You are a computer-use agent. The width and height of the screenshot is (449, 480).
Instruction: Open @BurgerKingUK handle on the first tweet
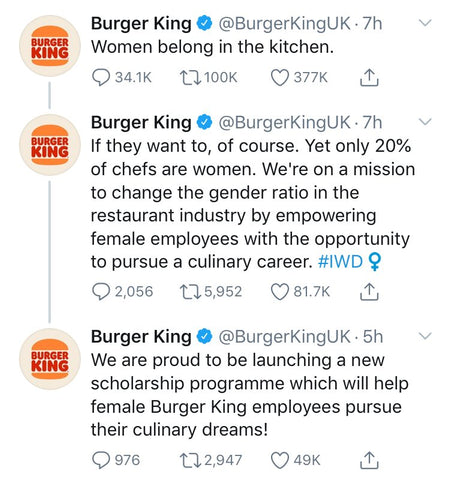(x=284, y=24)
